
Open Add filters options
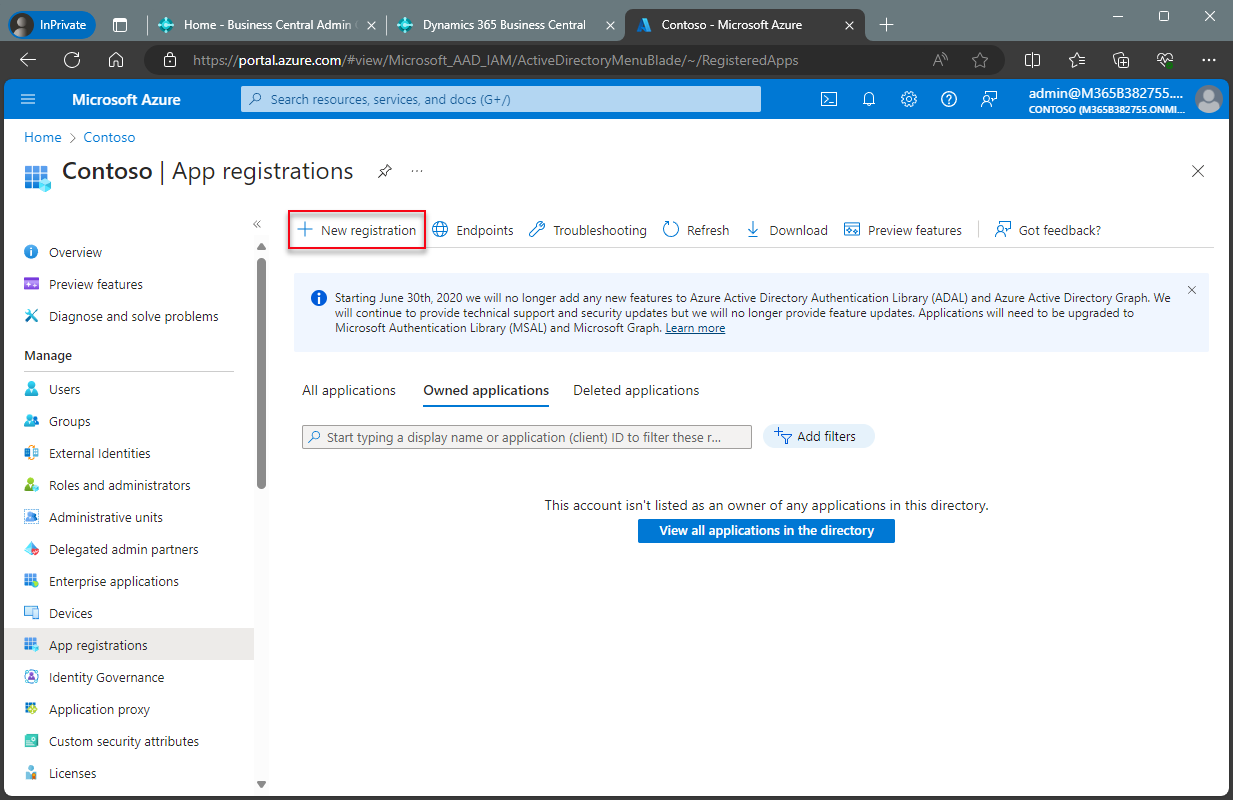point(818,436)
